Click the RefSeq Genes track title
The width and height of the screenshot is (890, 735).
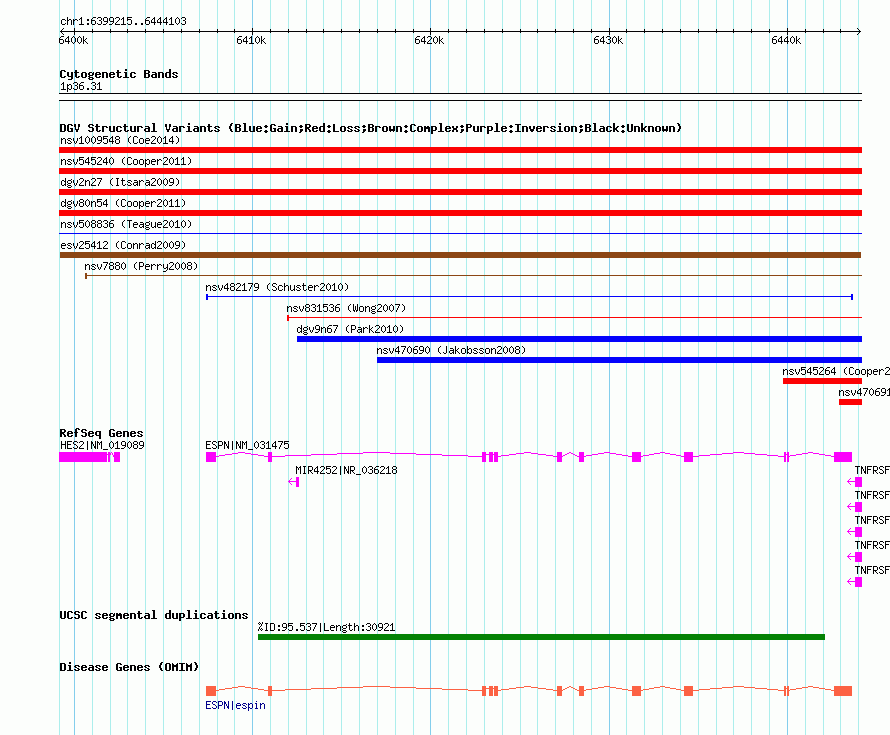click(101, 433)
